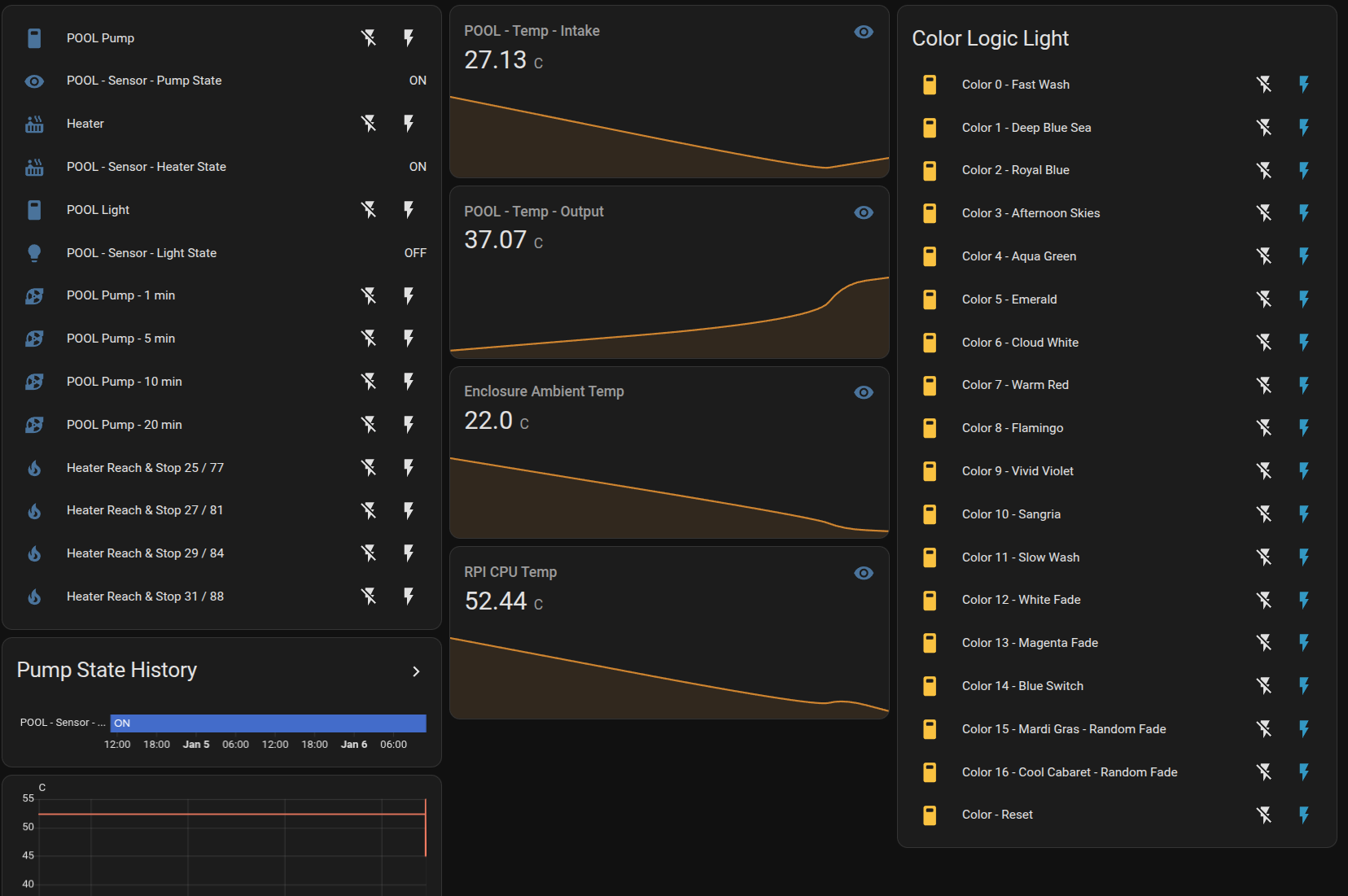1348x896 pixels.
Task: Turn on Color - Reset
Action: [x=1303, y=815]
